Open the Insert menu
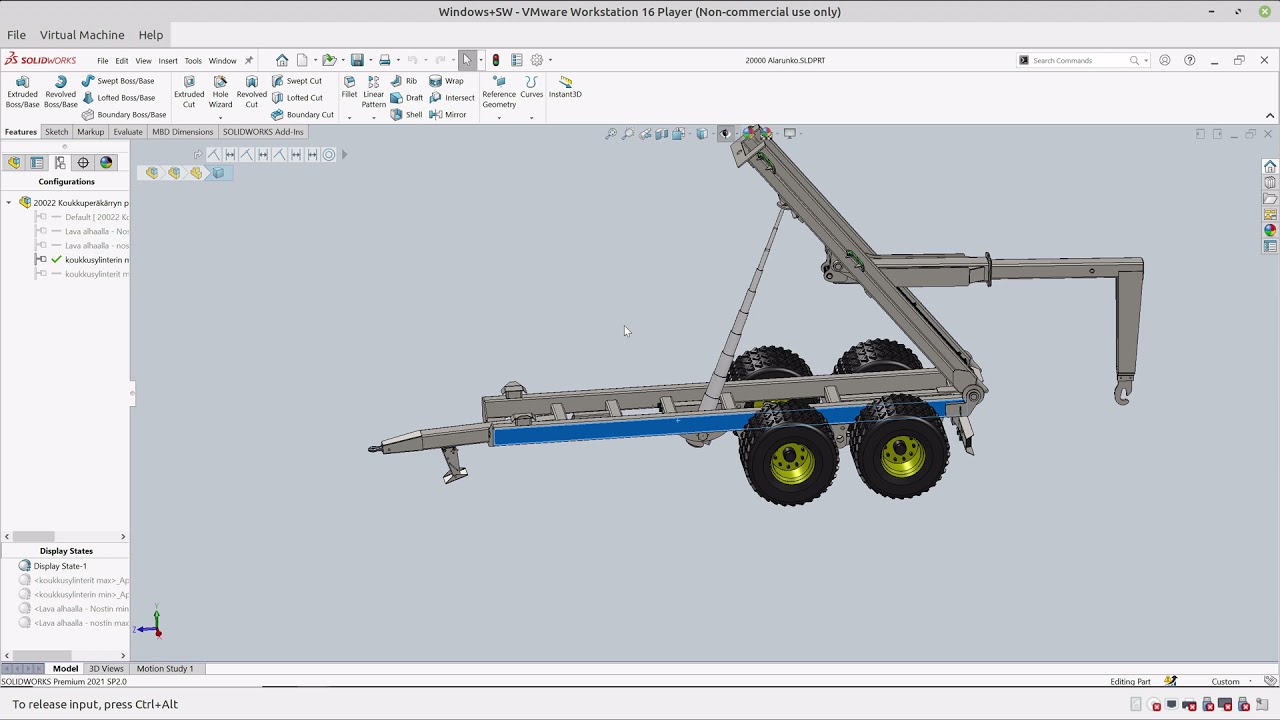This screenshot has height=720, width=1280. [x=168, y=61]
